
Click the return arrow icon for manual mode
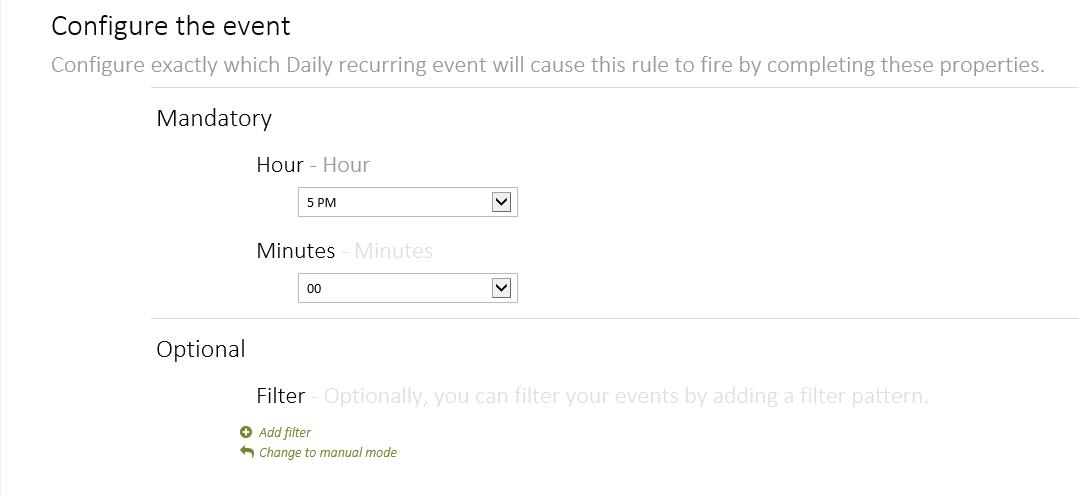(247, 452)
